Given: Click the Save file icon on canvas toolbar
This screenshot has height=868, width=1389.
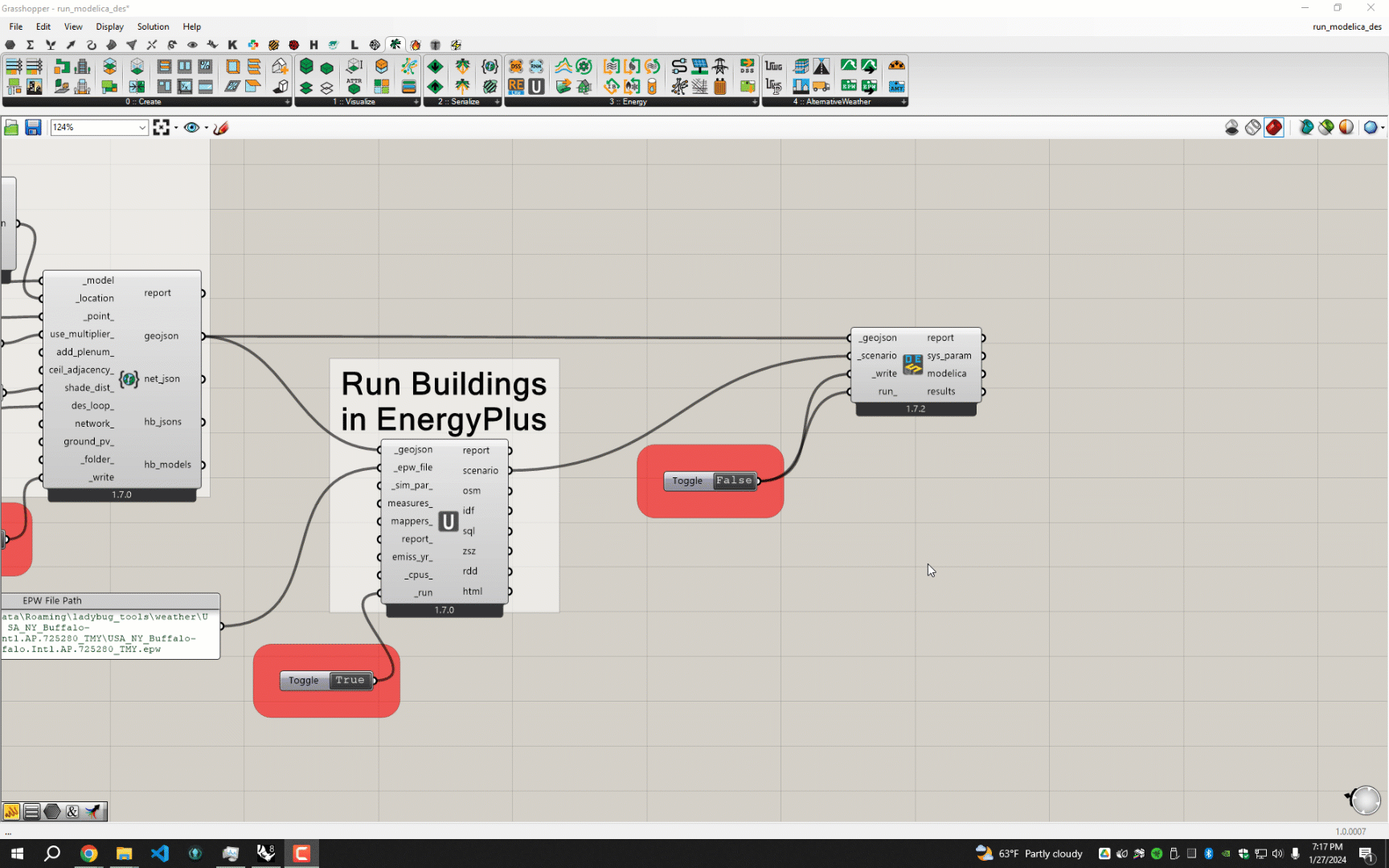Looking at the screenshot, I should pyautogui.click(x=32, y=127).
